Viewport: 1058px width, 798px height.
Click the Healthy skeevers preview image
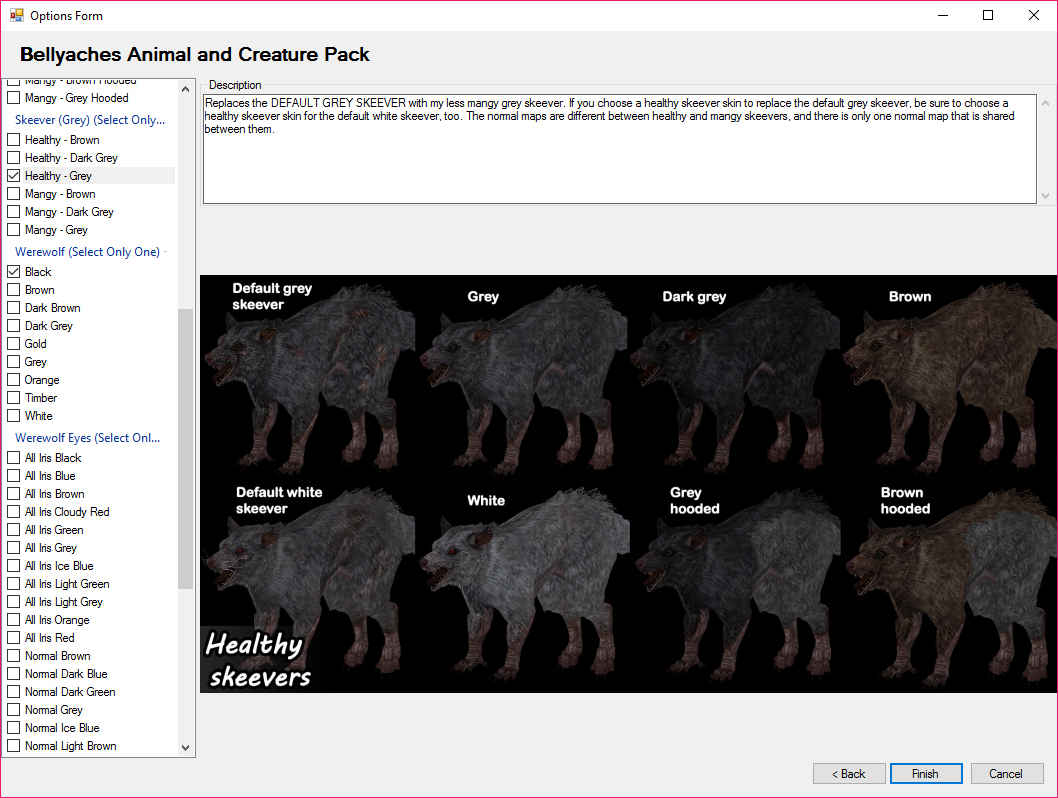coord(628,484)
